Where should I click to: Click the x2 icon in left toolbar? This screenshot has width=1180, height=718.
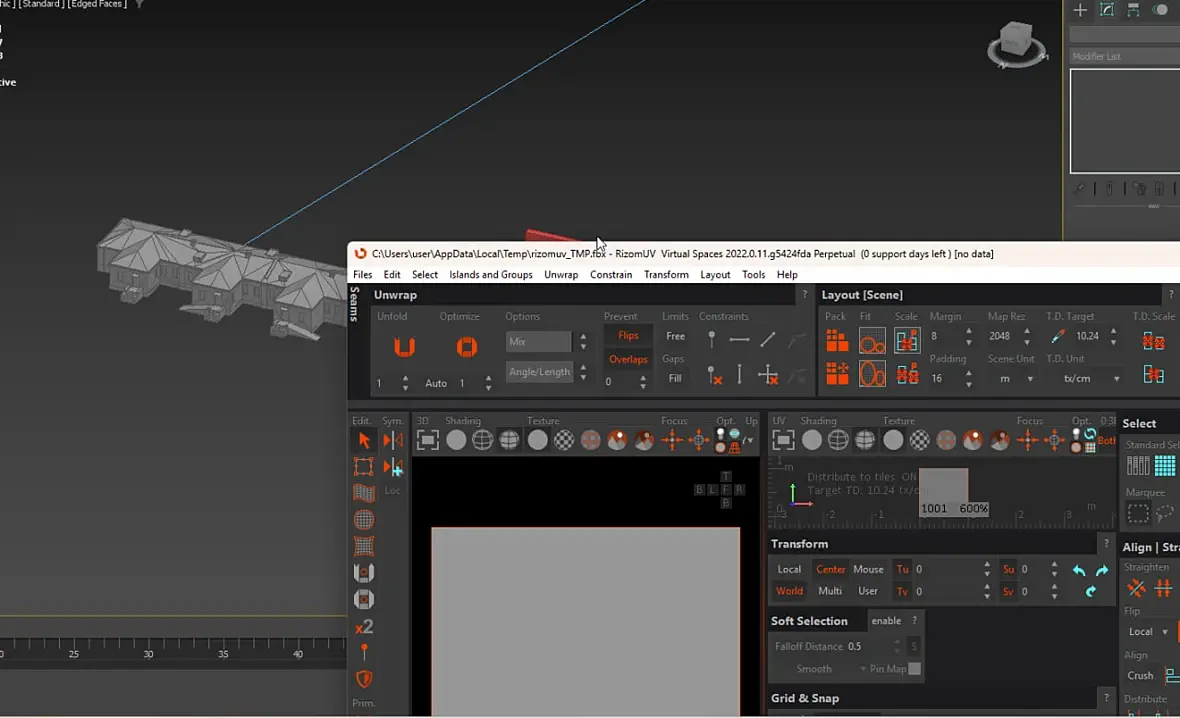pyautogui.click(x=364, y=627)
